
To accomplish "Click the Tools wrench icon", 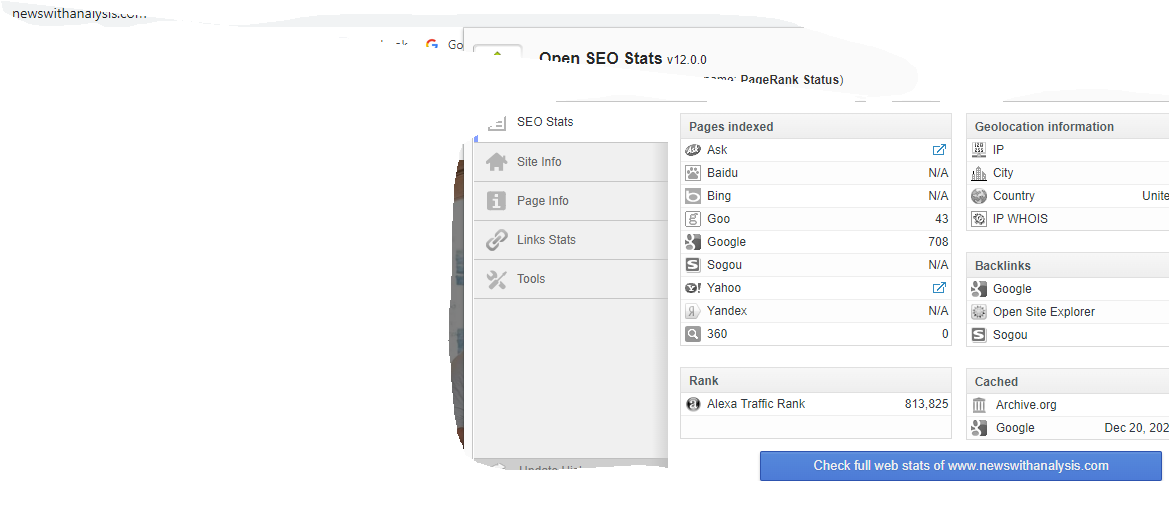I will pyautogui.click(x=497, y=279).
